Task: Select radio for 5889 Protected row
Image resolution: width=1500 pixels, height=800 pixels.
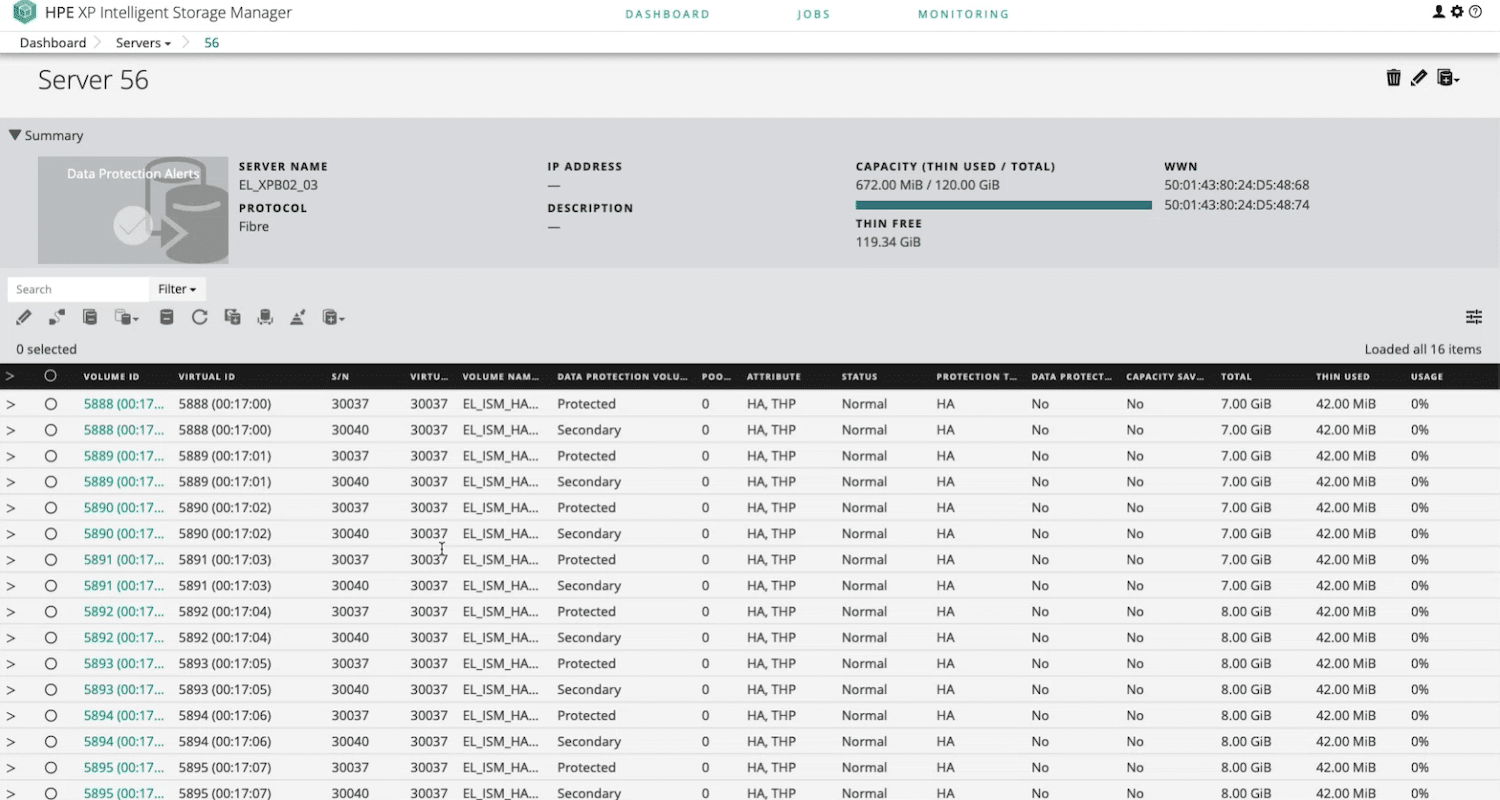Action: [x=50, y=456]
